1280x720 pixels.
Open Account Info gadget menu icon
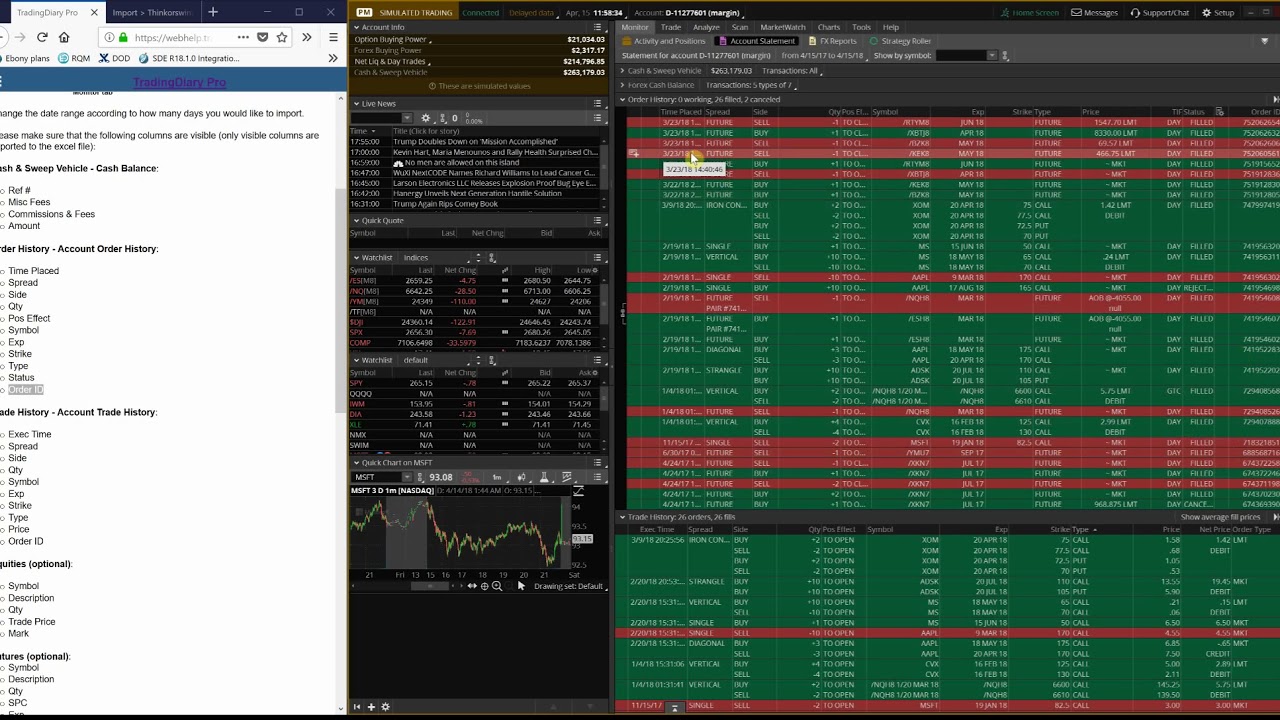598,27
